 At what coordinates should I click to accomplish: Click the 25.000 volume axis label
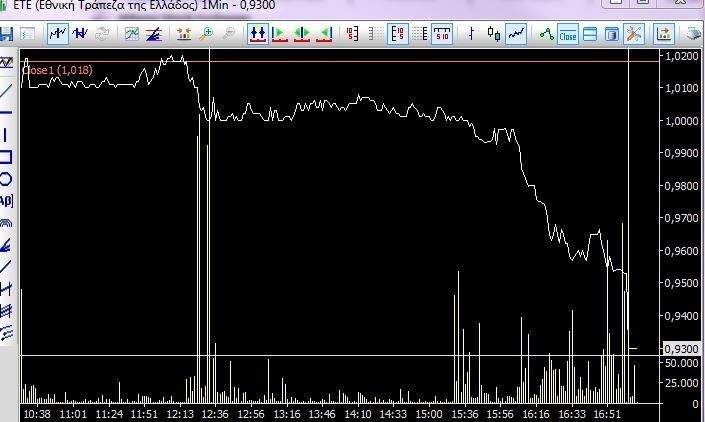pos(682,383)
